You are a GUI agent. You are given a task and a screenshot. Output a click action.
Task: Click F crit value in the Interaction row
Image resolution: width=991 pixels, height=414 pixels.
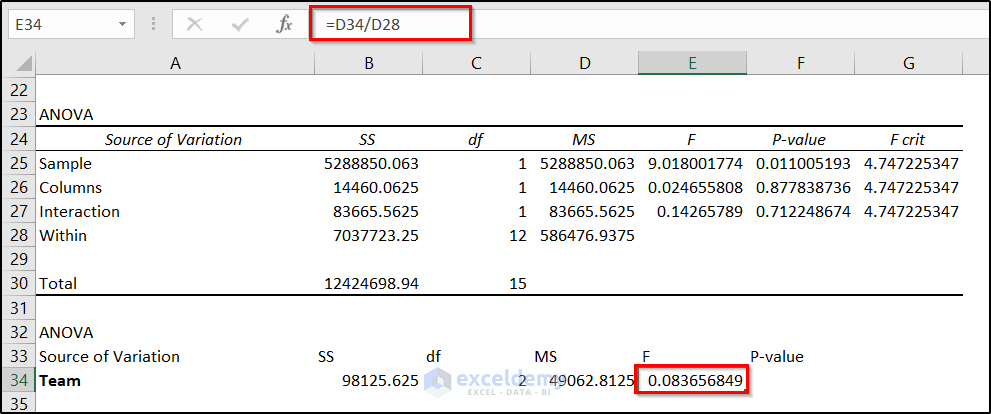click(909, 211)
